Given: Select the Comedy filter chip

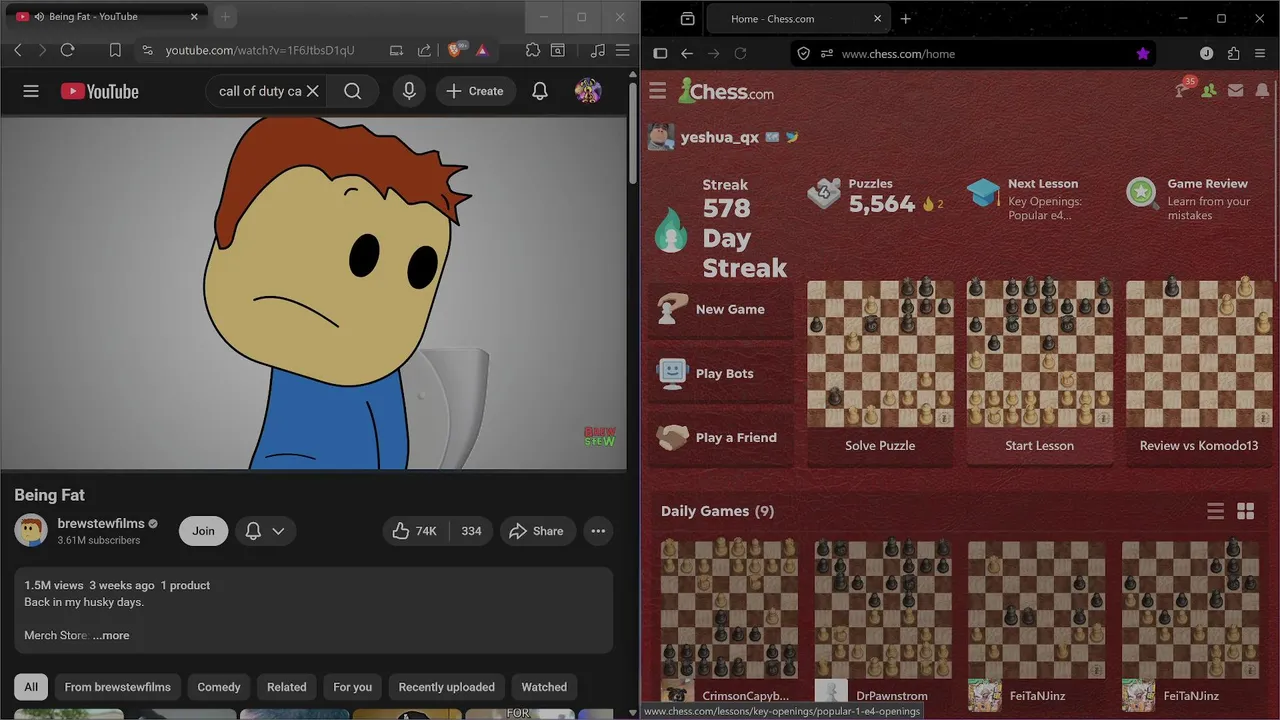Looking at the screenshot, I should [x=219, y=687].
